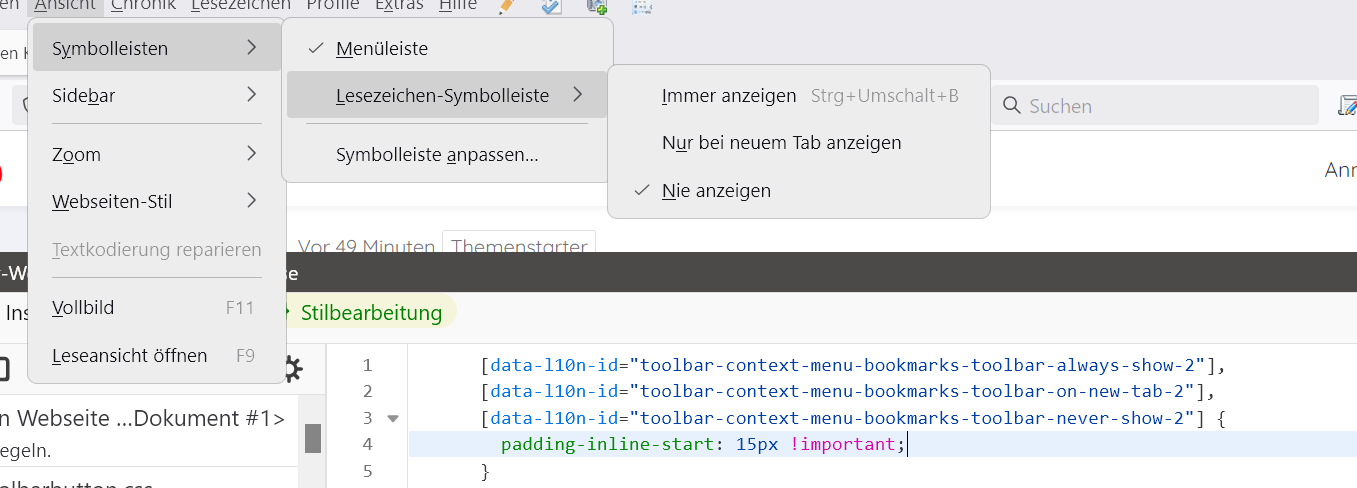The height and width of the screenshot is (488, 1357).
Task: Select 'Immer anzeigen' for the bookmarks toolbar
Action: point(729,96)
